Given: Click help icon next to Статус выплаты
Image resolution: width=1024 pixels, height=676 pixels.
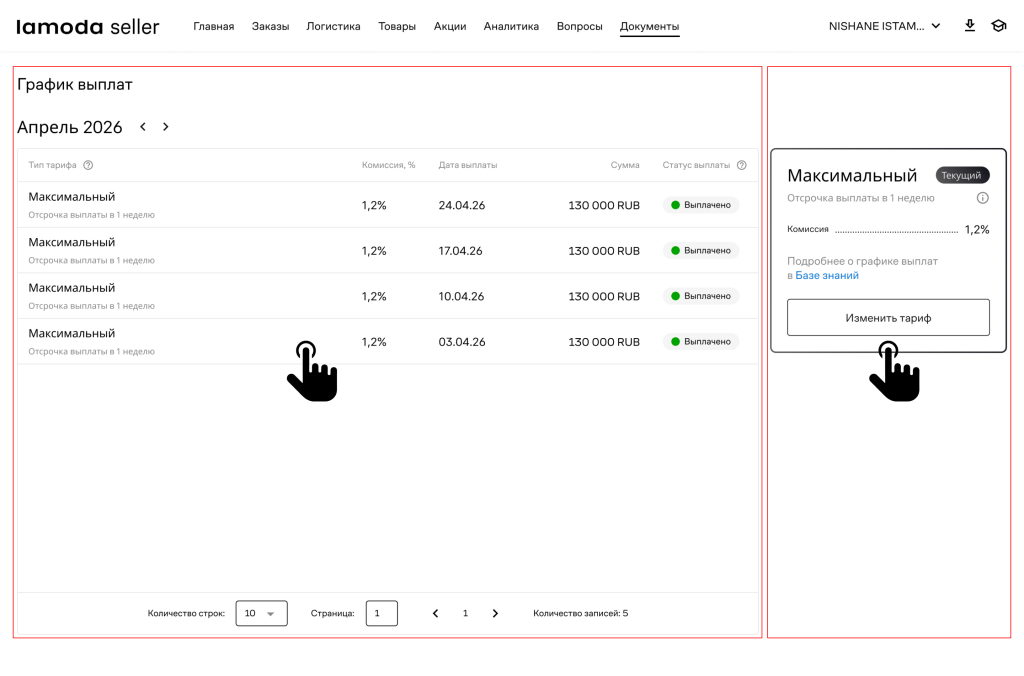Looking at the screenshot, I should tap(741, 165).
